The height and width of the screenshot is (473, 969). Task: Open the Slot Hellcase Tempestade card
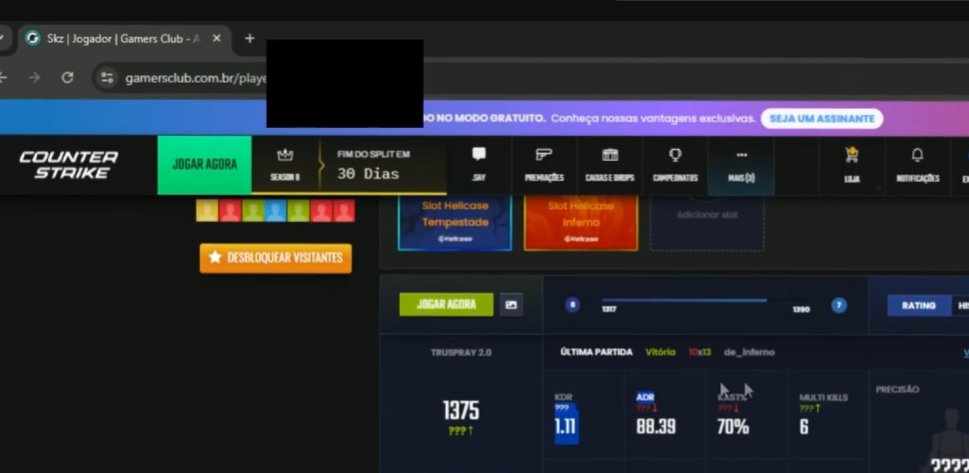(455, 223)
